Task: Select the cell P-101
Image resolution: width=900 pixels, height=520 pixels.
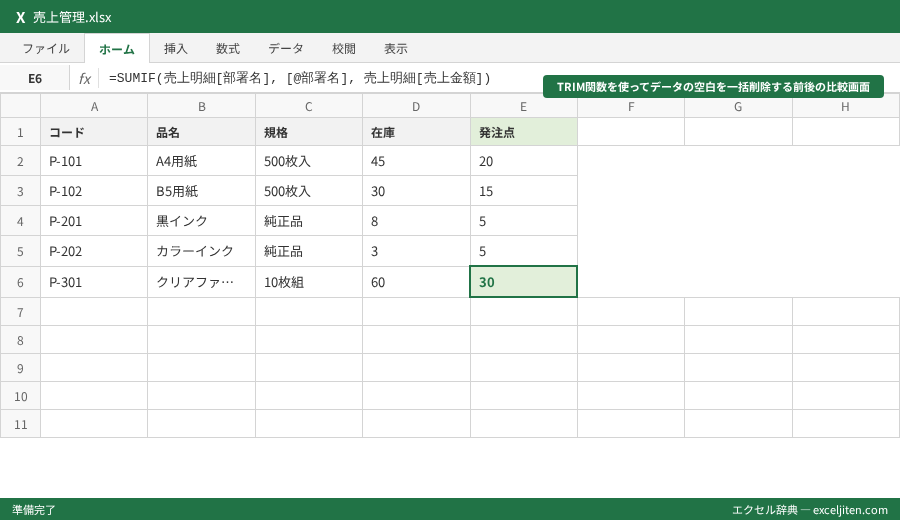Action: point(94,161)
